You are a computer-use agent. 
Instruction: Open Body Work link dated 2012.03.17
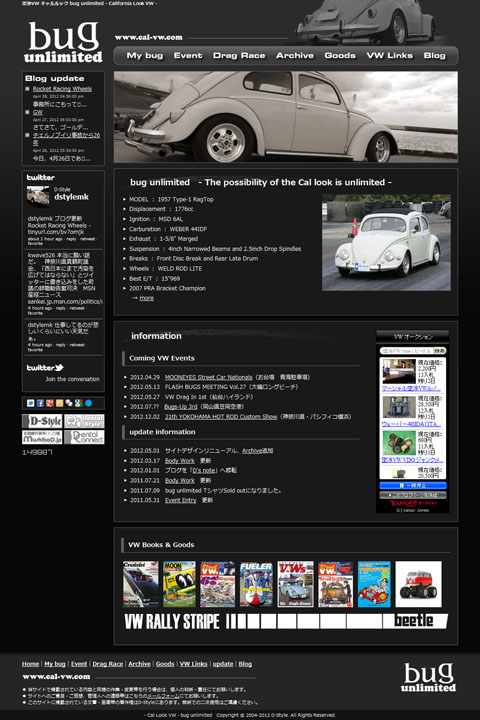[180, 461]
